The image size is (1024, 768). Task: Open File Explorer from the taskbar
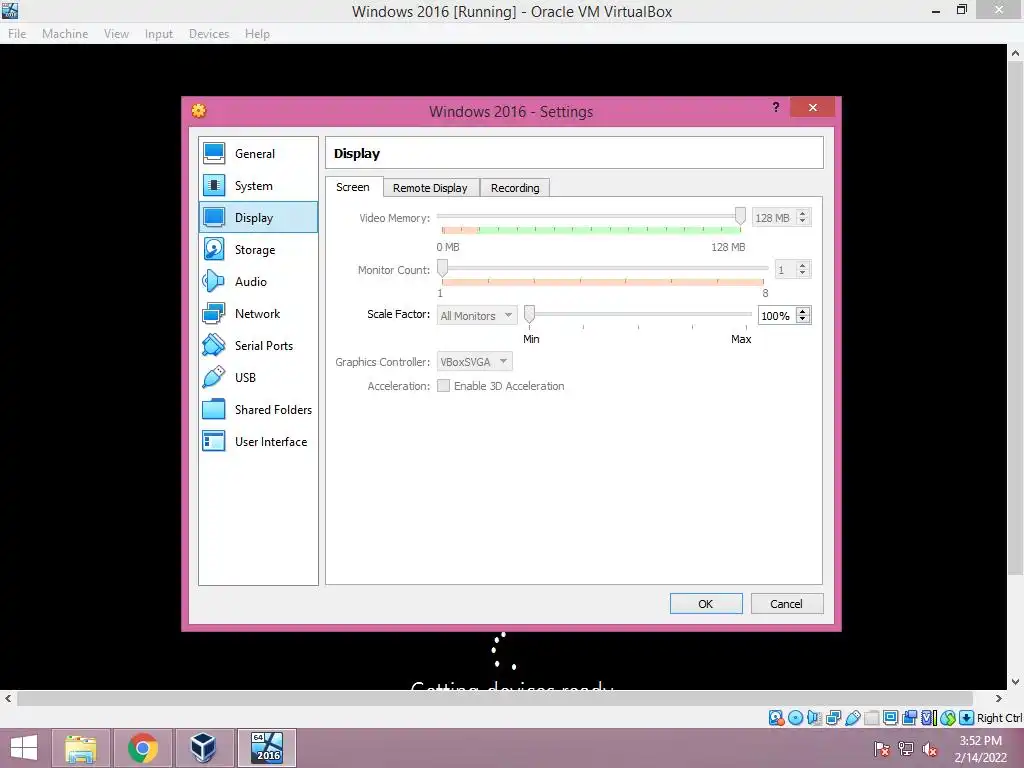(x=81, y=748)
